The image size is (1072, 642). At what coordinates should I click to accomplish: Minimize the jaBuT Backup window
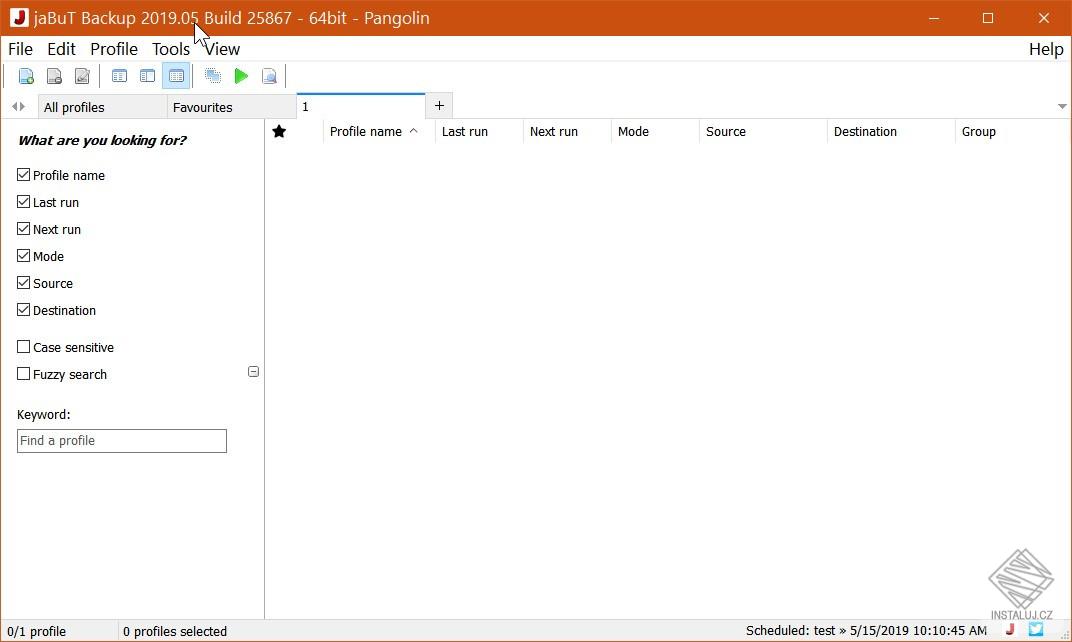(x=934, y=18)
